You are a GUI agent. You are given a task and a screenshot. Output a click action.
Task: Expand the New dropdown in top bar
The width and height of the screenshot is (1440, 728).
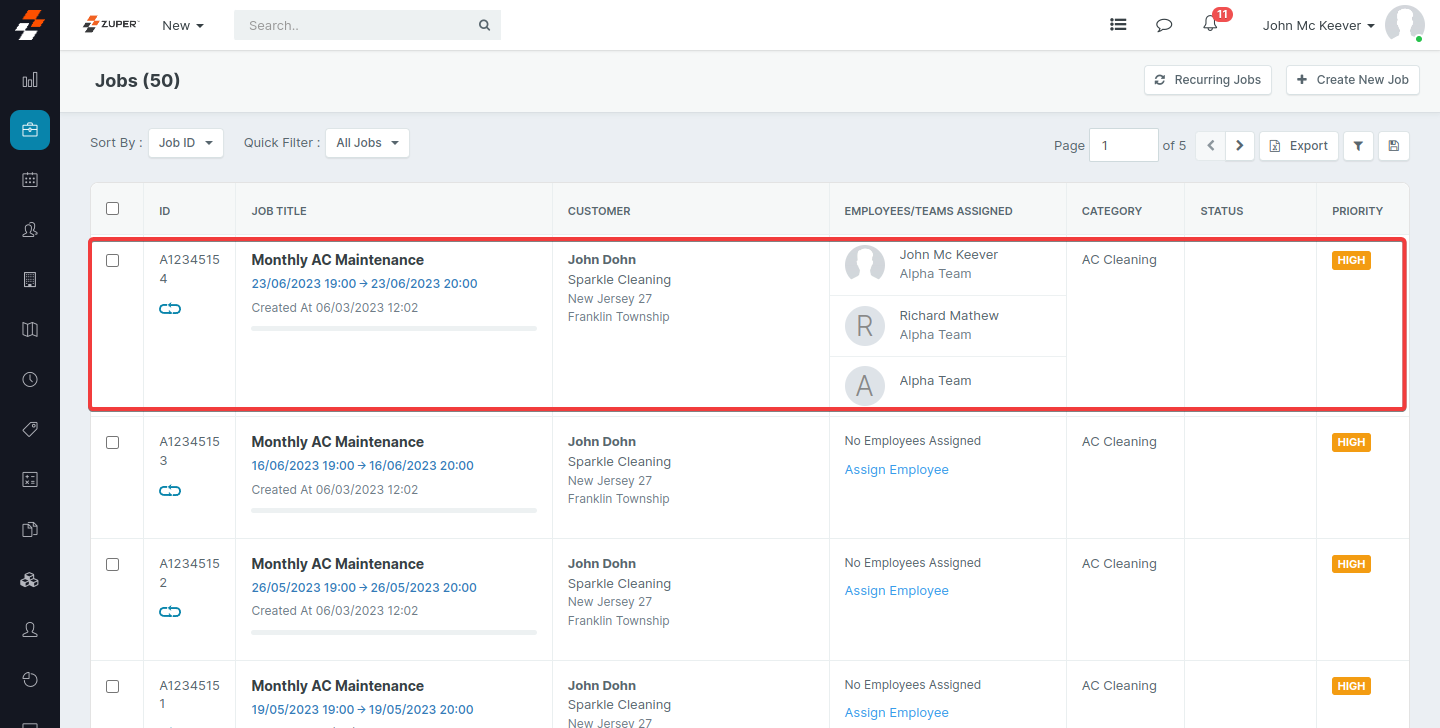183,25
